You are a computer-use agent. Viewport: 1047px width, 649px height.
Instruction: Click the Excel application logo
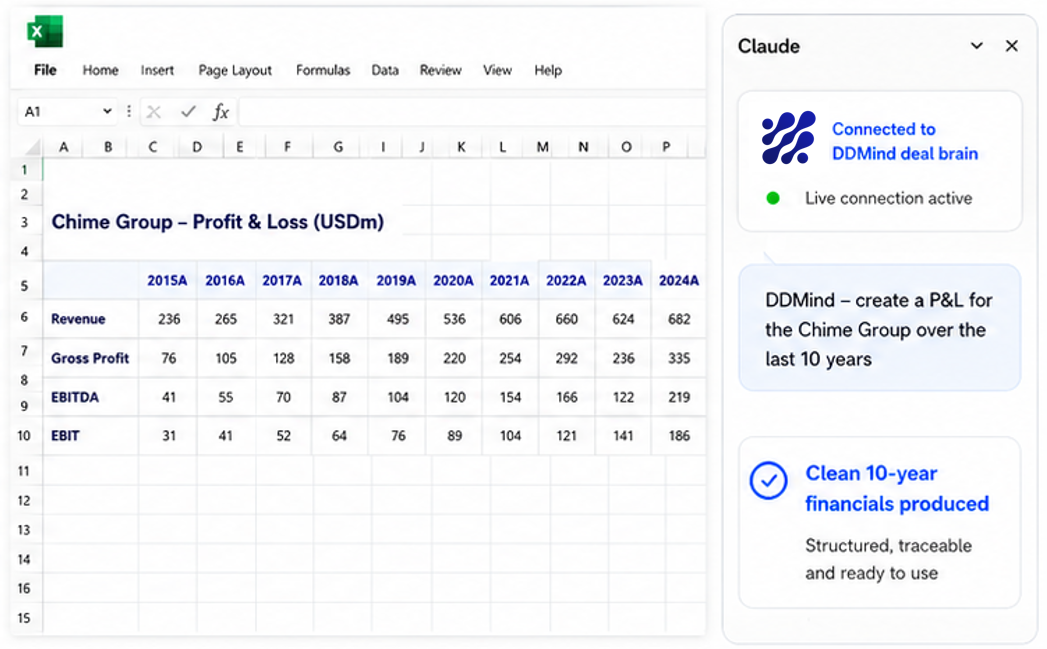tap(45, 31)
